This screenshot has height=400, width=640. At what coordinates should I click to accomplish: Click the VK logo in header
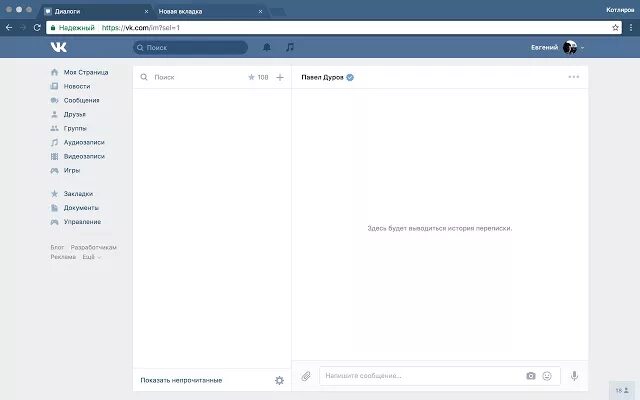coord(59,47)
